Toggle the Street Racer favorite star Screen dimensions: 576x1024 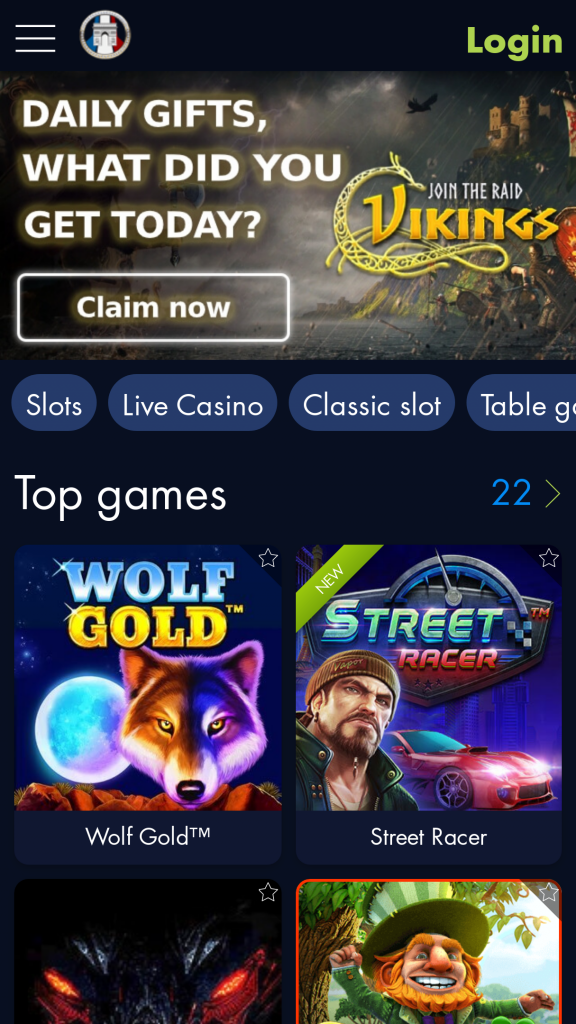(549, 558)
